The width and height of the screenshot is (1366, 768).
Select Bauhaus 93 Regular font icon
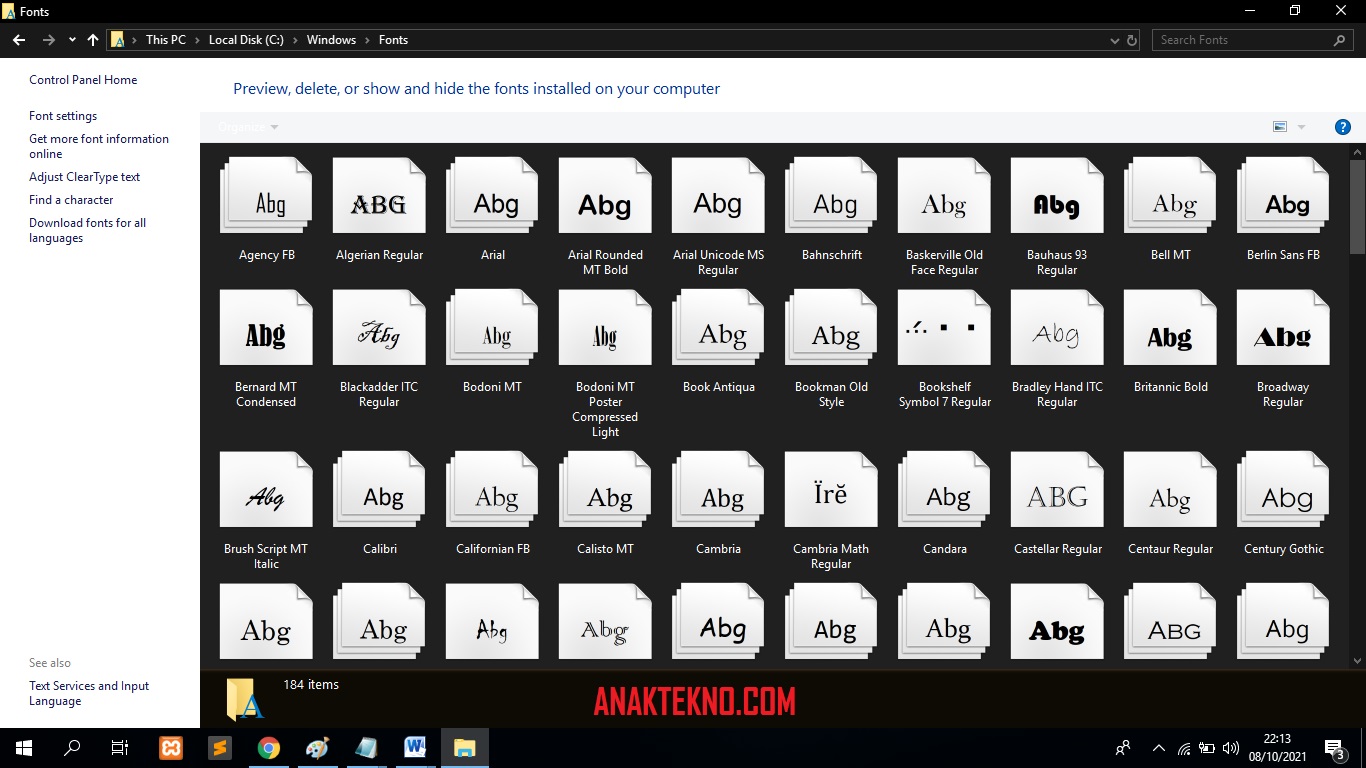click(1057, 196)
